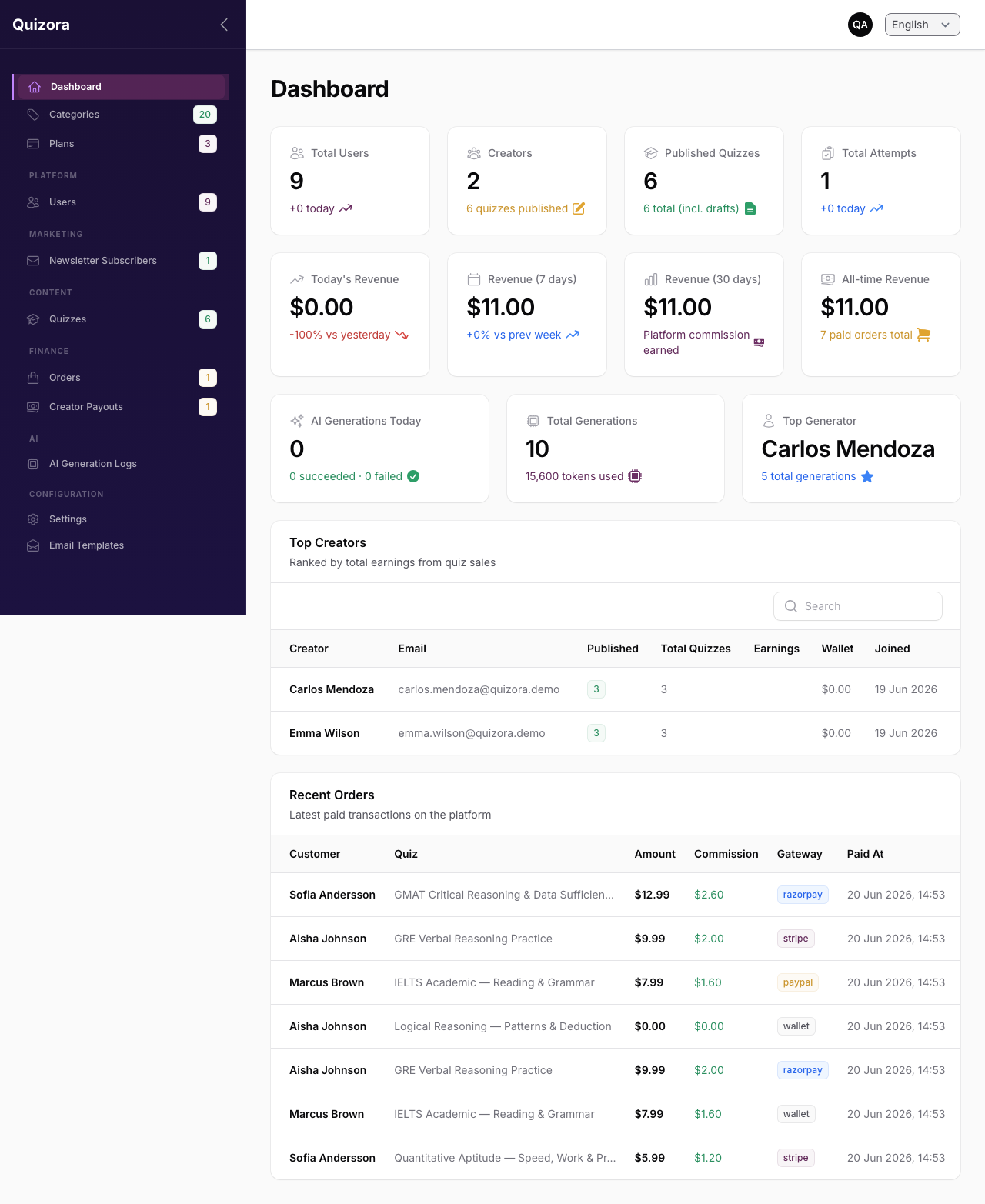Click the Creator Payouts banknote icon

coord(33,407)
